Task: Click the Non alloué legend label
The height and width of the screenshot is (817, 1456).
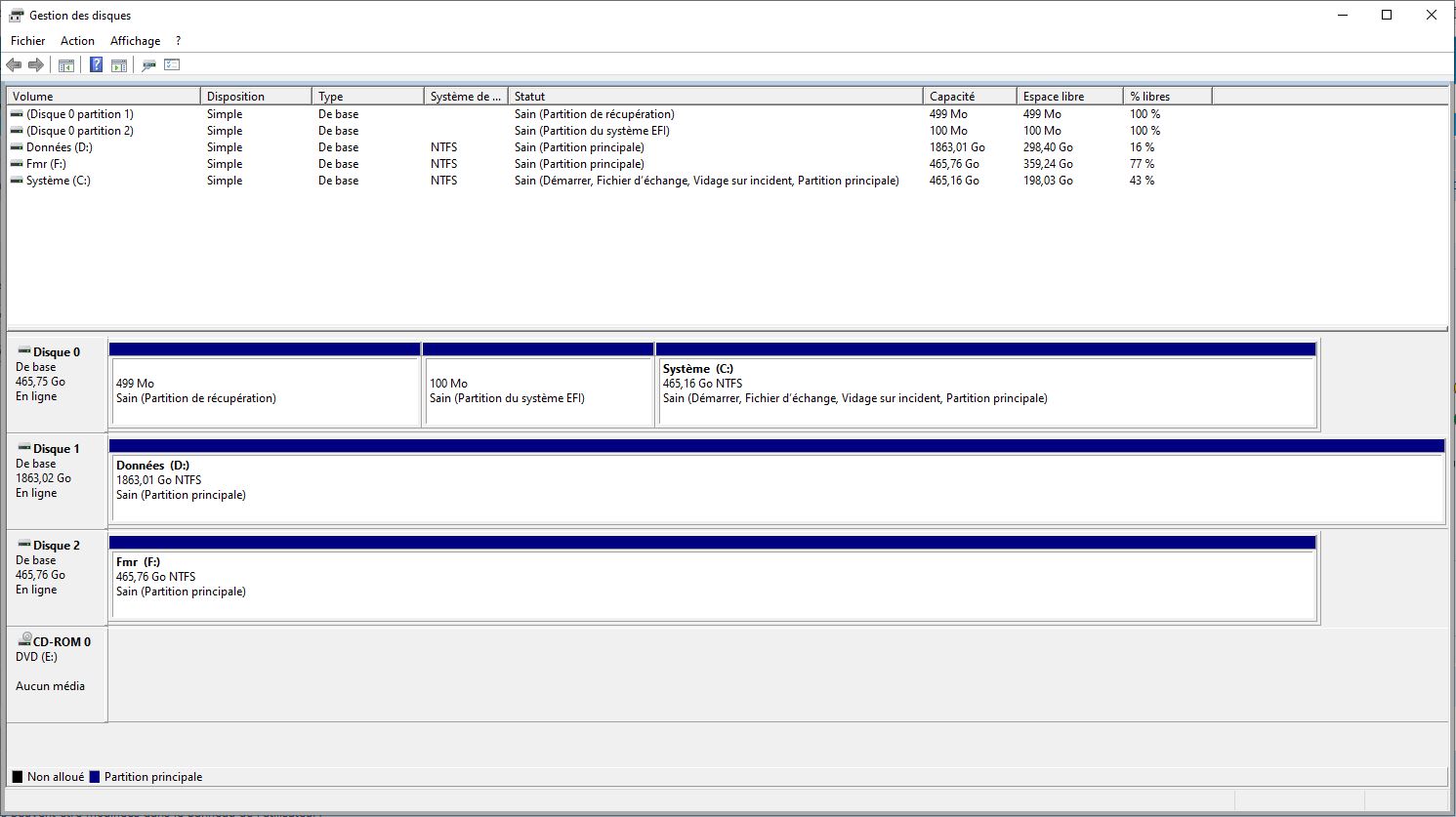Action: coord(56,777)
